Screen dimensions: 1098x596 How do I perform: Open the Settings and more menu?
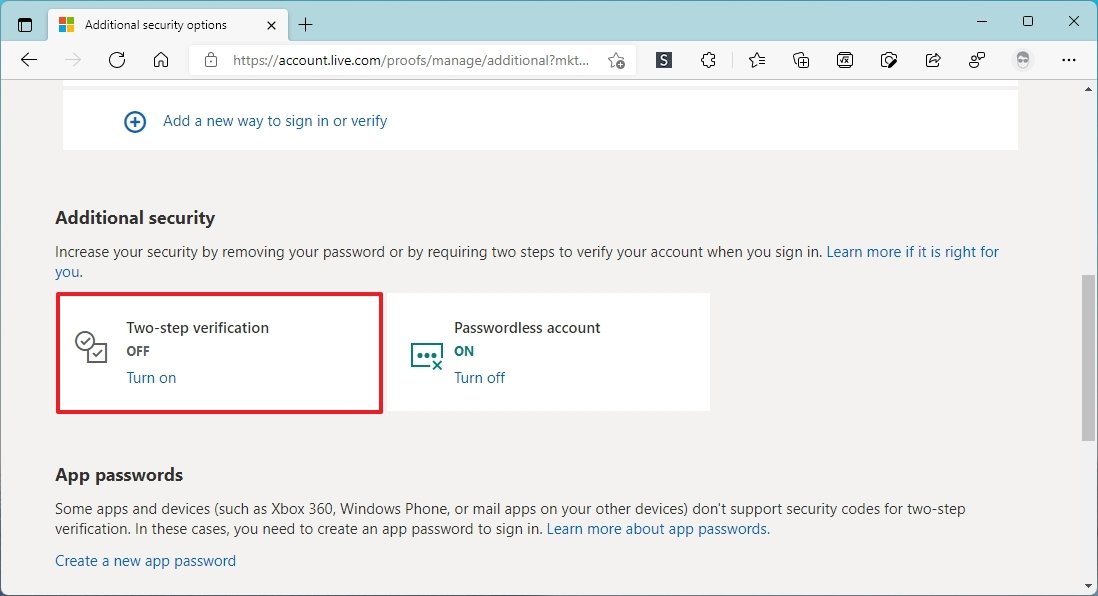coord(1069,60)
